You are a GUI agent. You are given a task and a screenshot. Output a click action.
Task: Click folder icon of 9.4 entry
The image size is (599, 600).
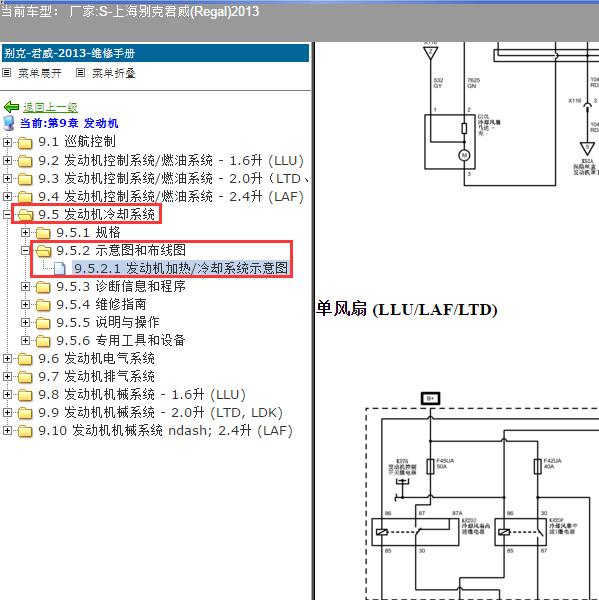[25, 197]
